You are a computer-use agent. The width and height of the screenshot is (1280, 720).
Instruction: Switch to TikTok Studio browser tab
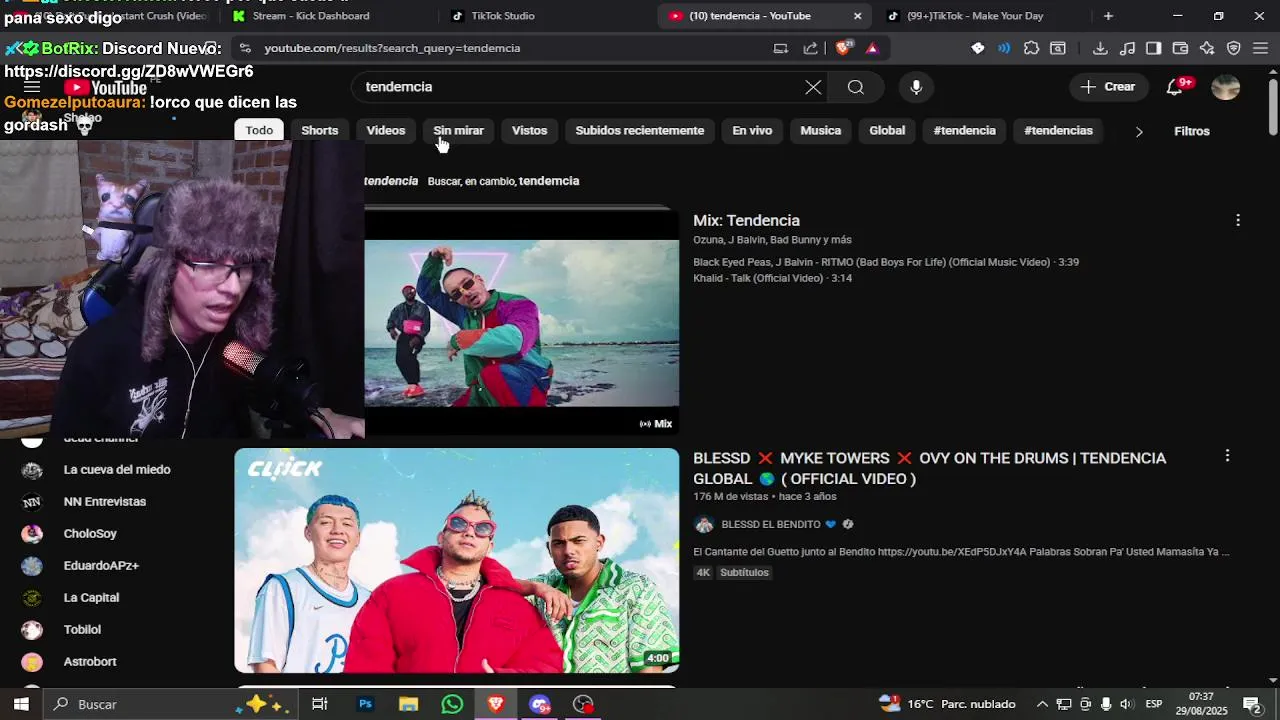click(x=502, y=16)
